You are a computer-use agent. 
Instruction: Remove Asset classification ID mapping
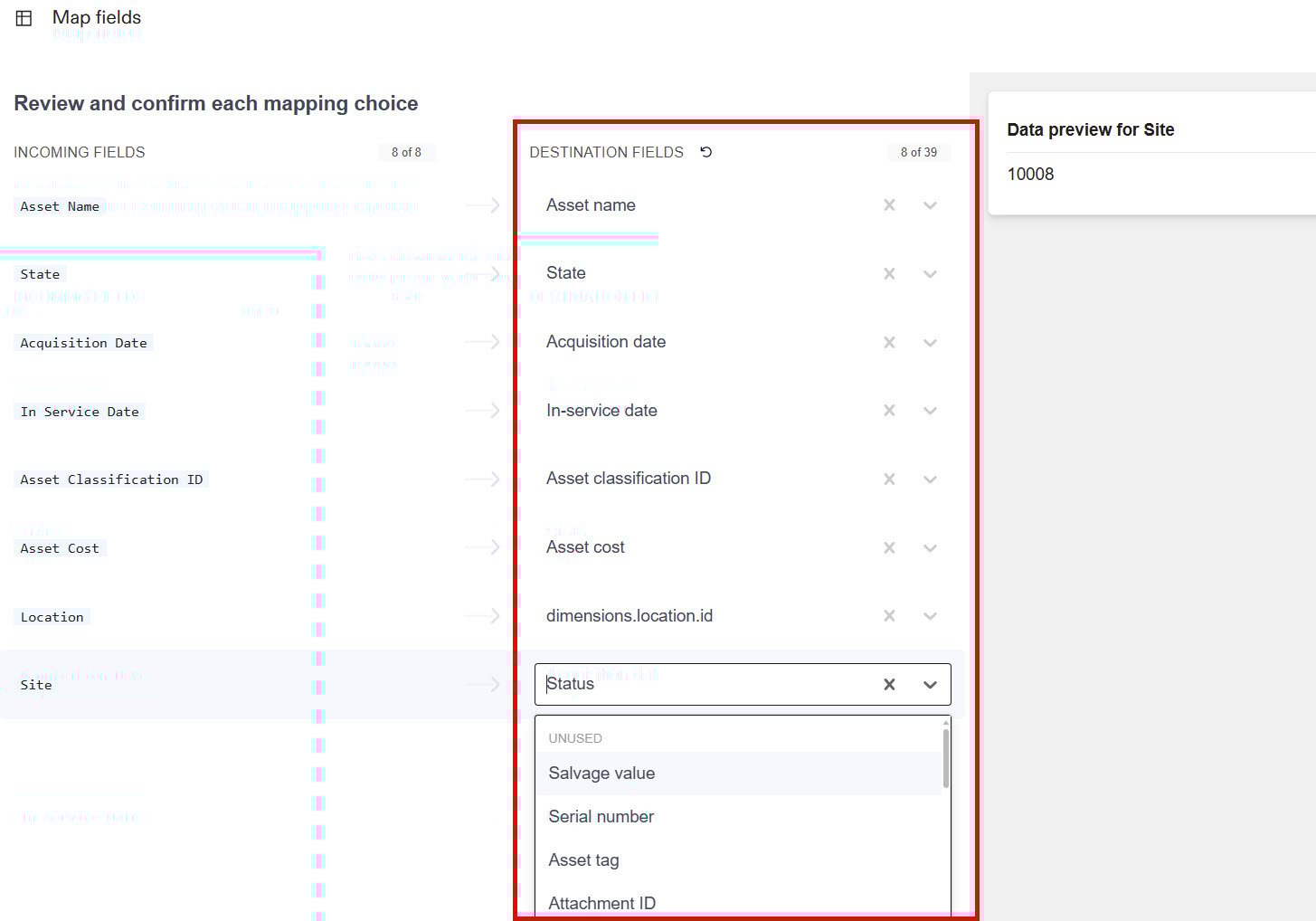pyautogui.click(x=889, y=479)
